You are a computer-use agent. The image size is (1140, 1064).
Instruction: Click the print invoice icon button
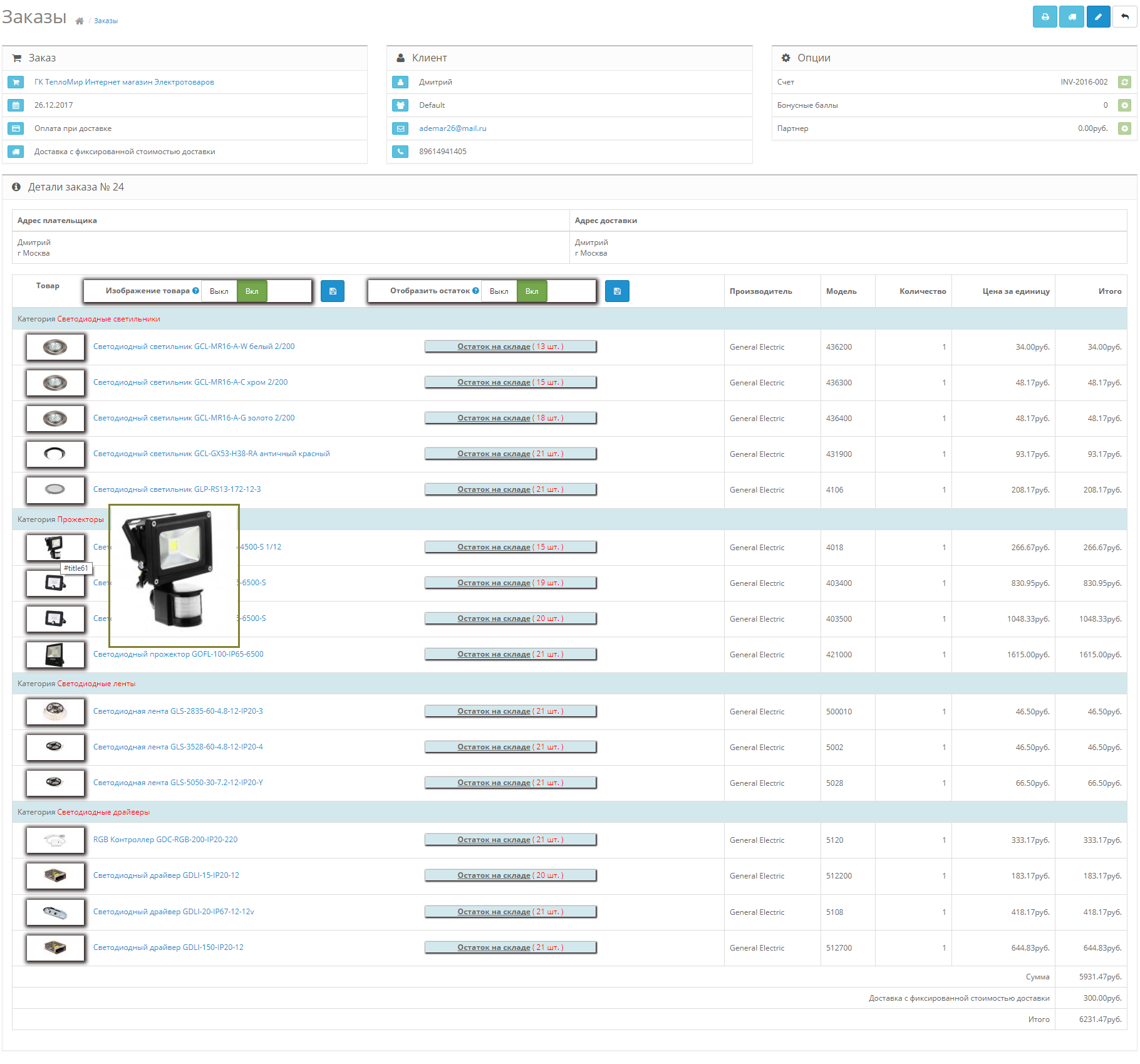click(1045, 17)
